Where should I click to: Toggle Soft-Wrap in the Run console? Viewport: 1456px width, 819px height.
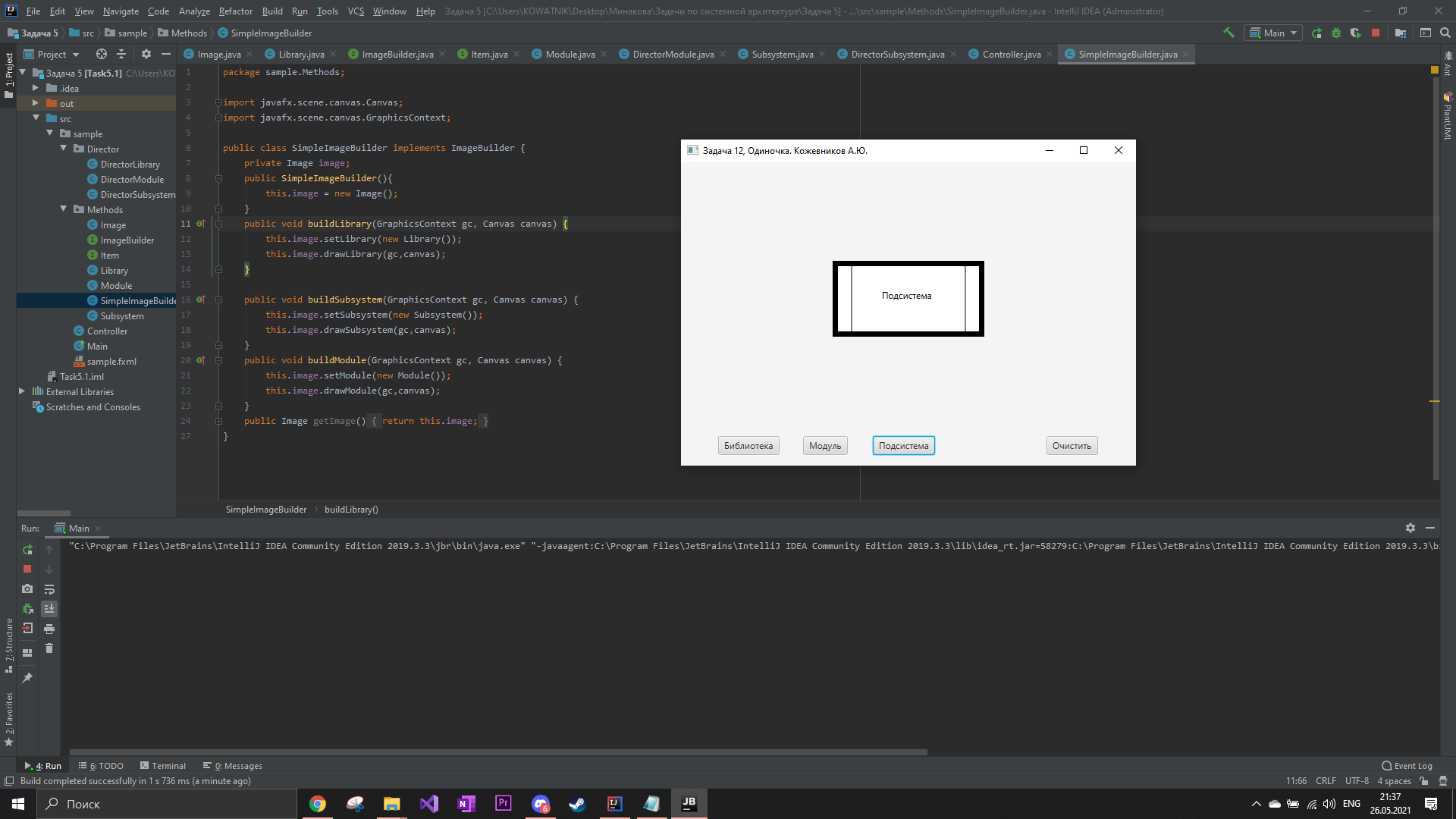click(49, 589)
